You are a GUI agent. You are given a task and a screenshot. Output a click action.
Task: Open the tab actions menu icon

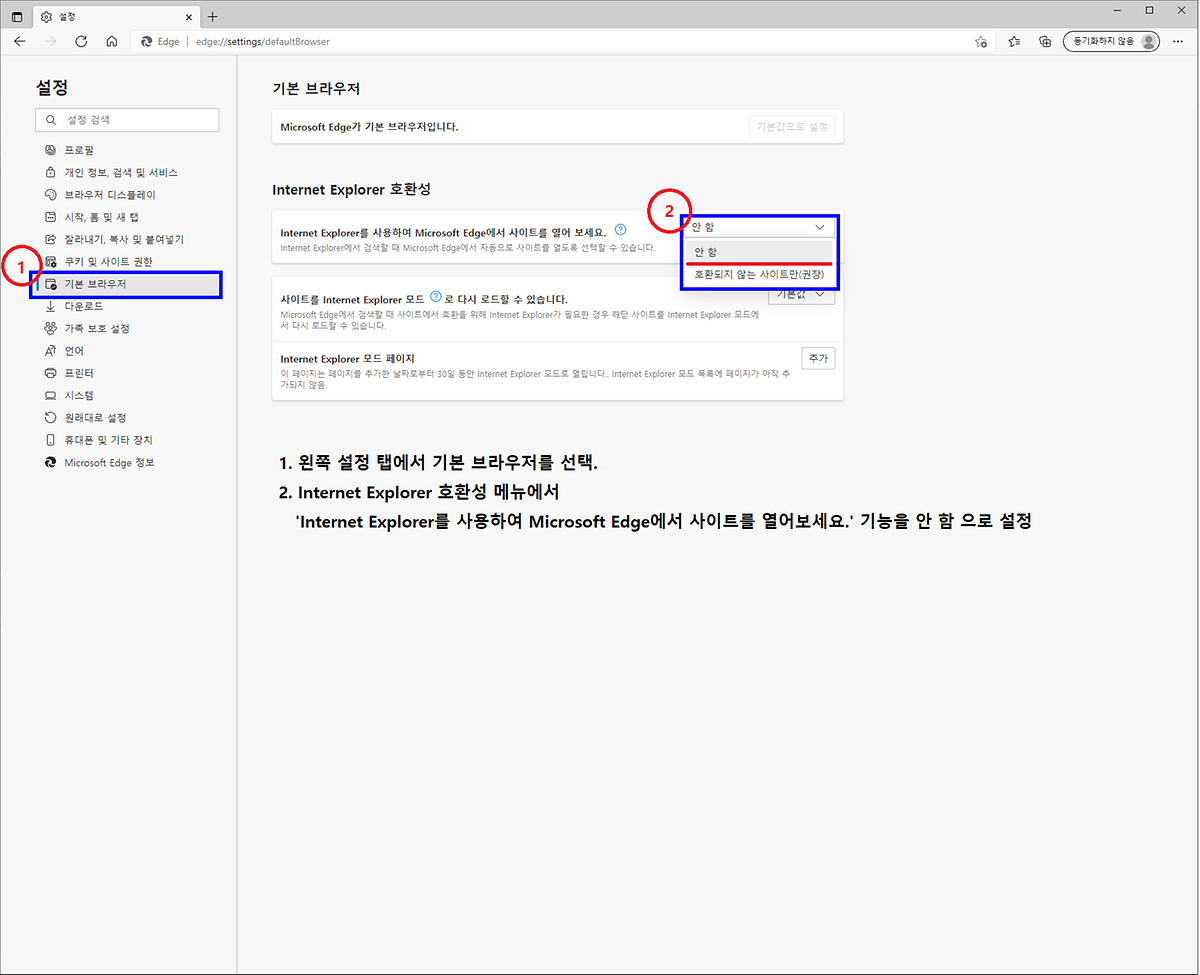click(x=17, y=16)
